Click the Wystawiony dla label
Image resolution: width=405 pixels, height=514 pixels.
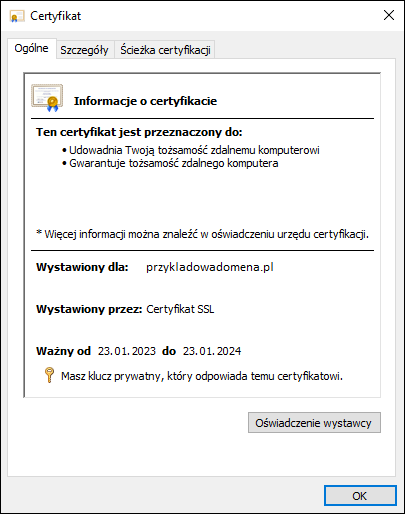tap(82, 267)
